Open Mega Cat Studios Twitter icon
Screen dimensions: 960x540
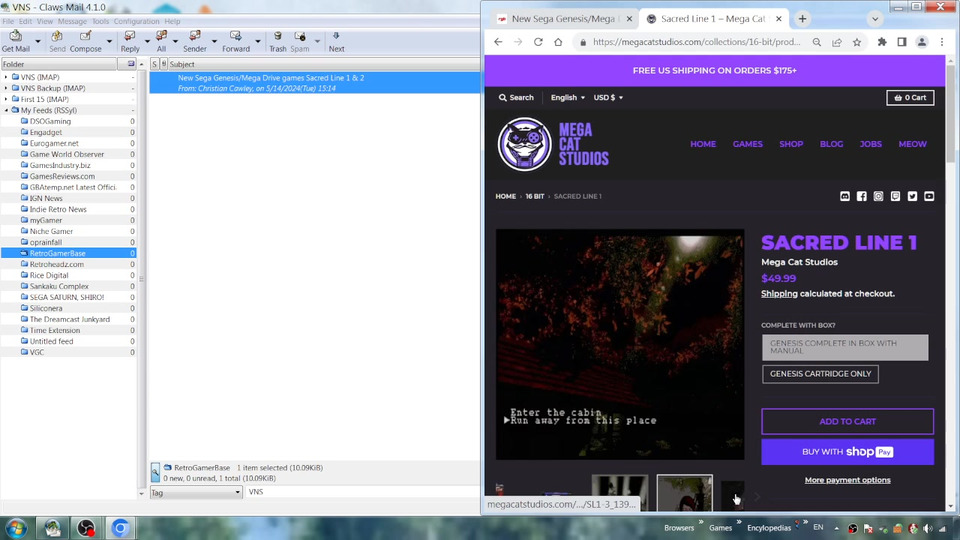(x=912, y=196)
